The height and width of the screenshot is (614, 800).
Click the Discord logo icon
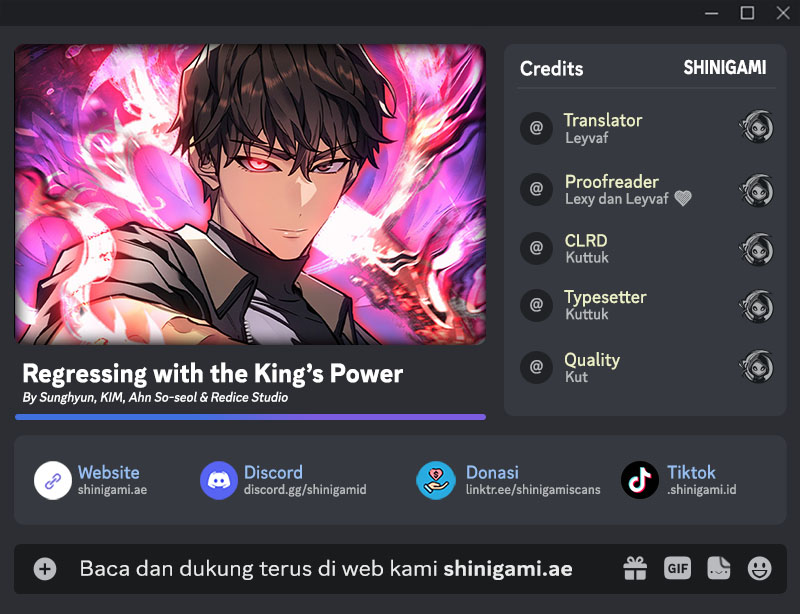pyautogui.click(x=219, y=480)
